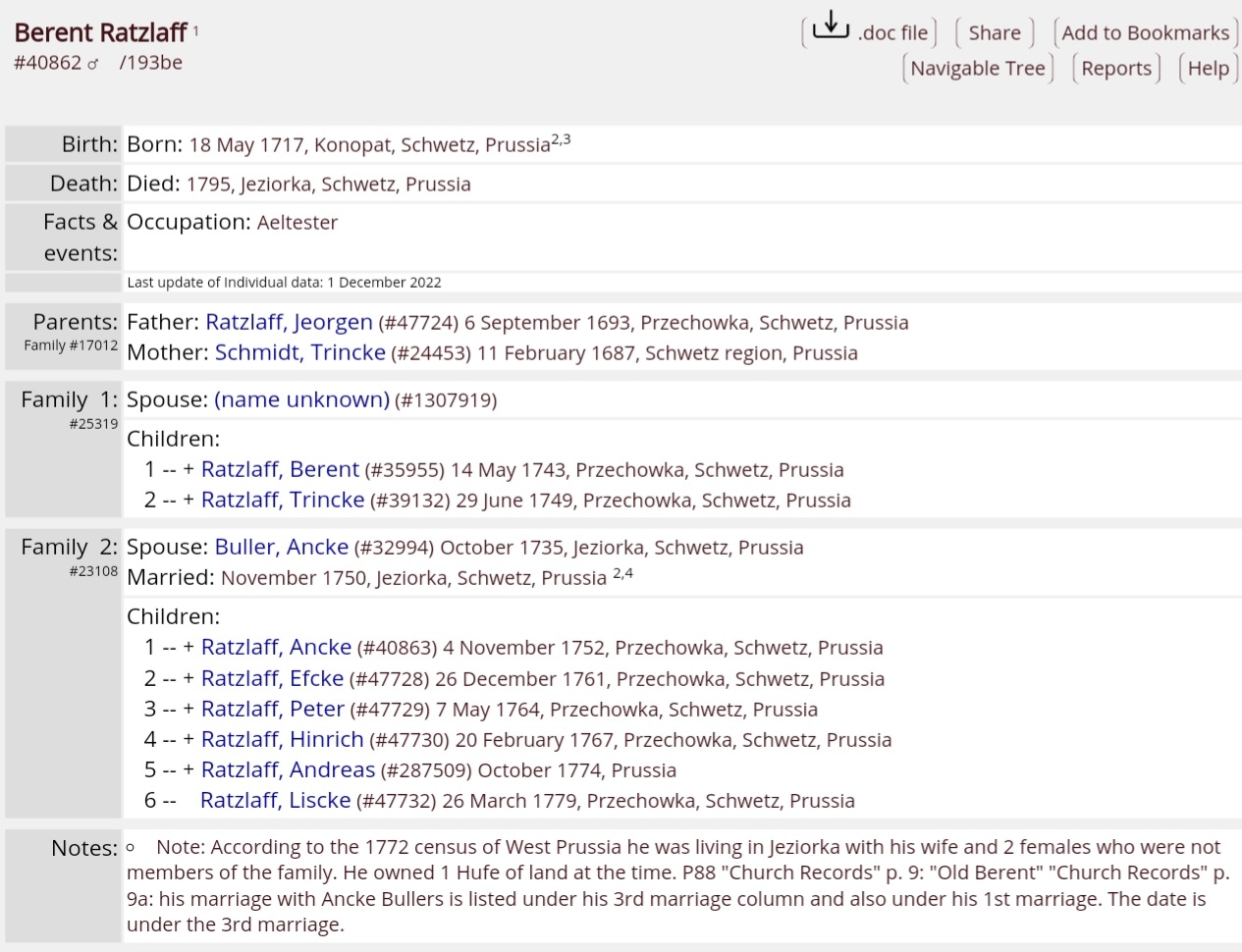
Task: Open child Ratzlaff, Andreas link
Action: tap(288, 769)
